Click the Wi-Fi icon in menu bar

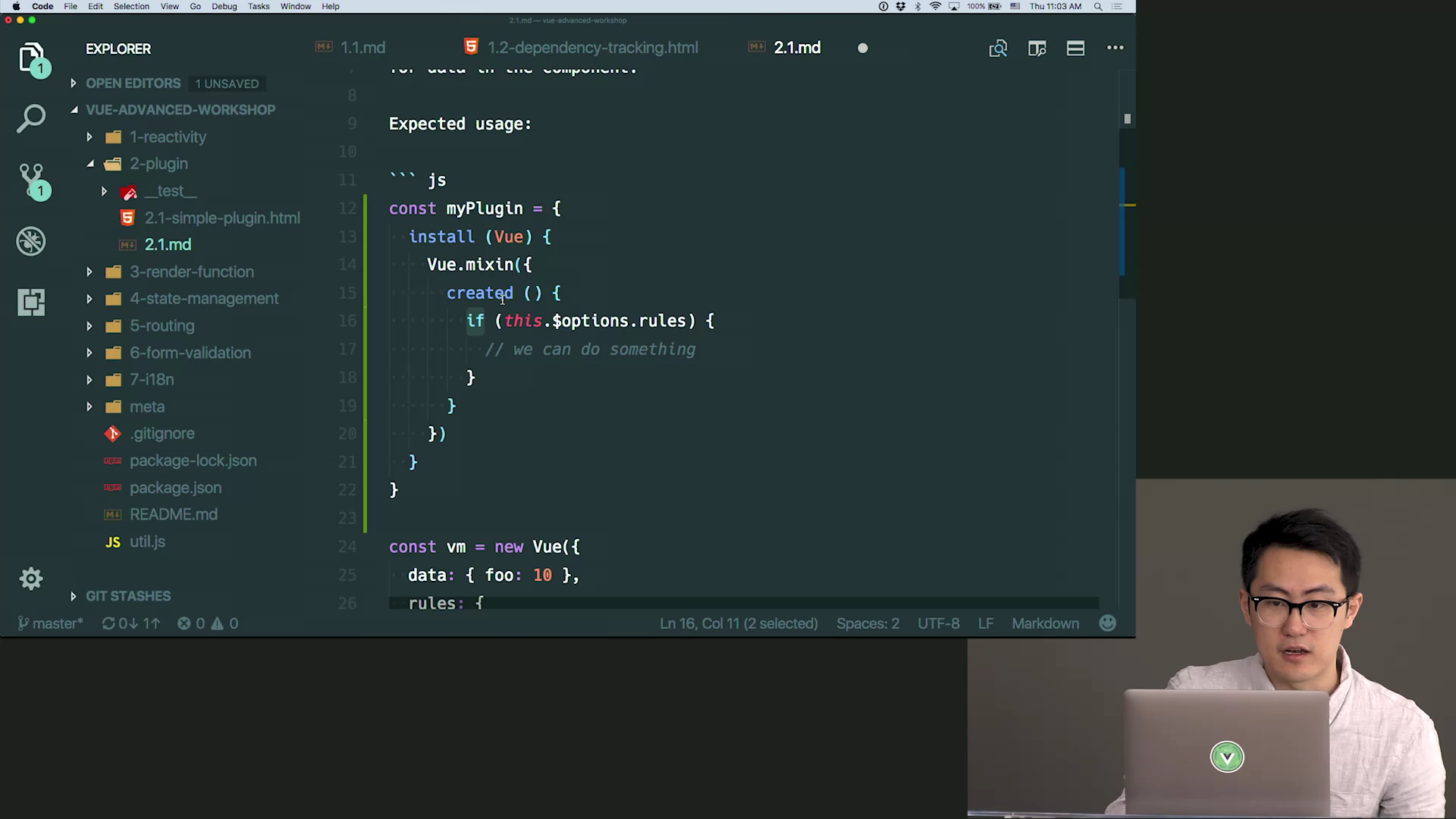935,6
